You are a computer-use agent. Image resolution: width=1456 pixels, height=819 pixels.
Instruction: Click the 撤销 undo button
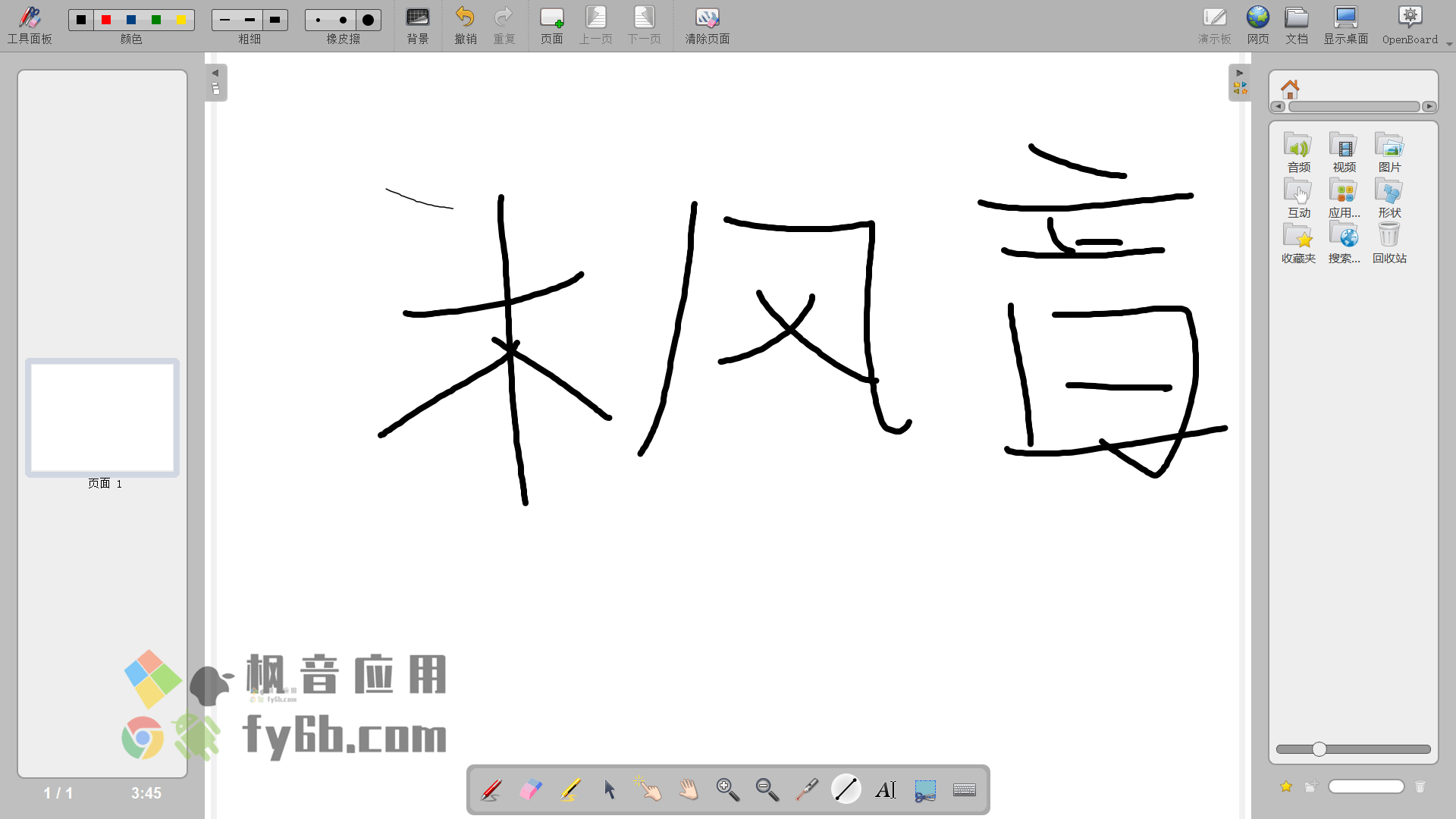[466, 26]
